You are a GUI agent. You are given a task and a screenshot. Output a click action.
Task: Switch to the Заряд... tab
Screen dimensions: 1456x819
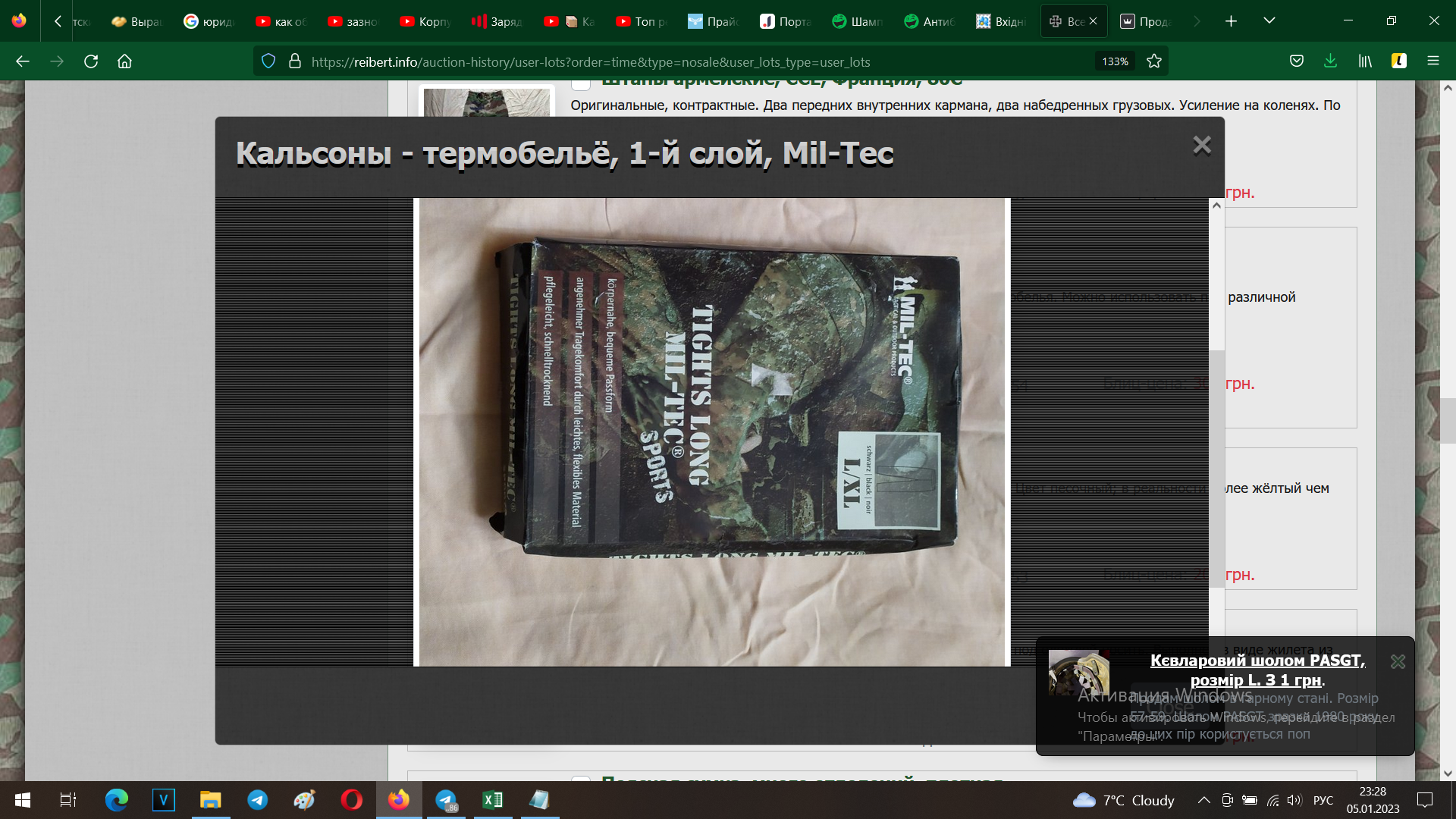pyautogui.click(x=497, y=21)
